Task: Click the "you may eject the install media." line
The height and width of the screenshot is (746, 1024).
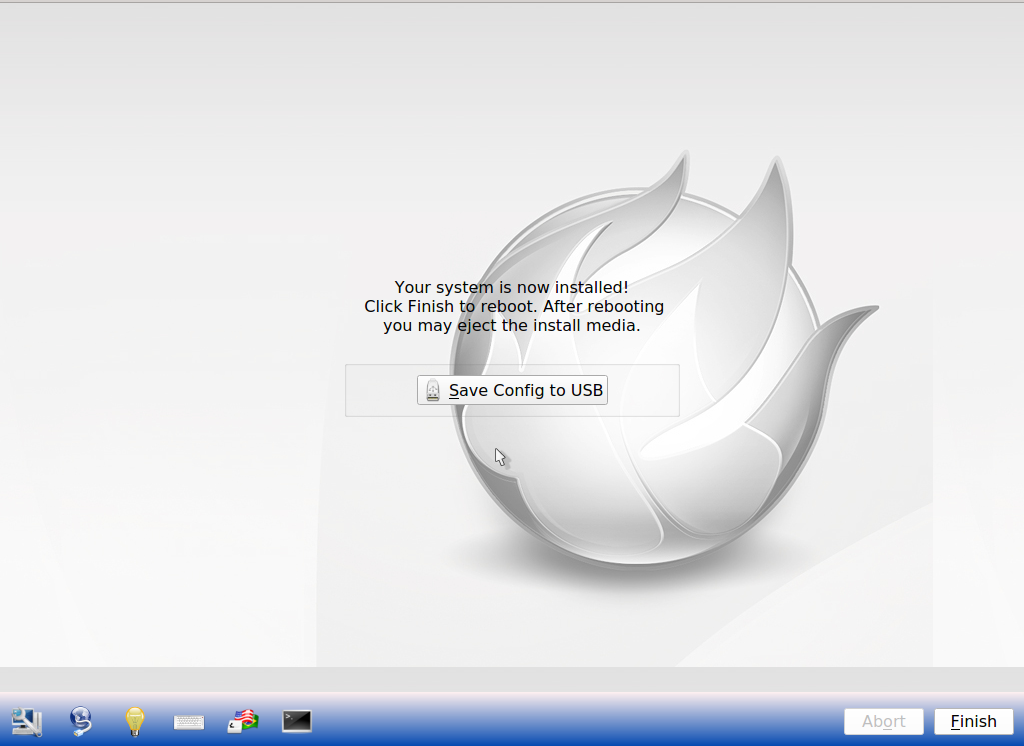Action: pos(512,325)
